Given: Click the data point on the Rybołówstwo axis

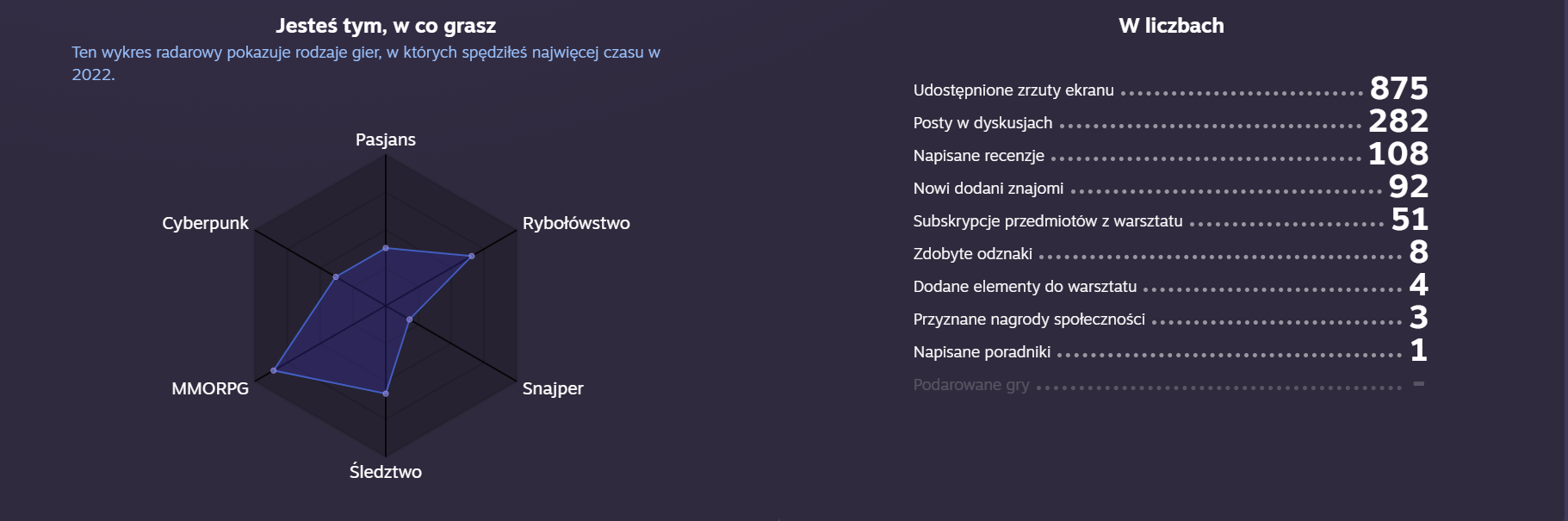Looking at the screenshot, I should (x=472, y=256).
